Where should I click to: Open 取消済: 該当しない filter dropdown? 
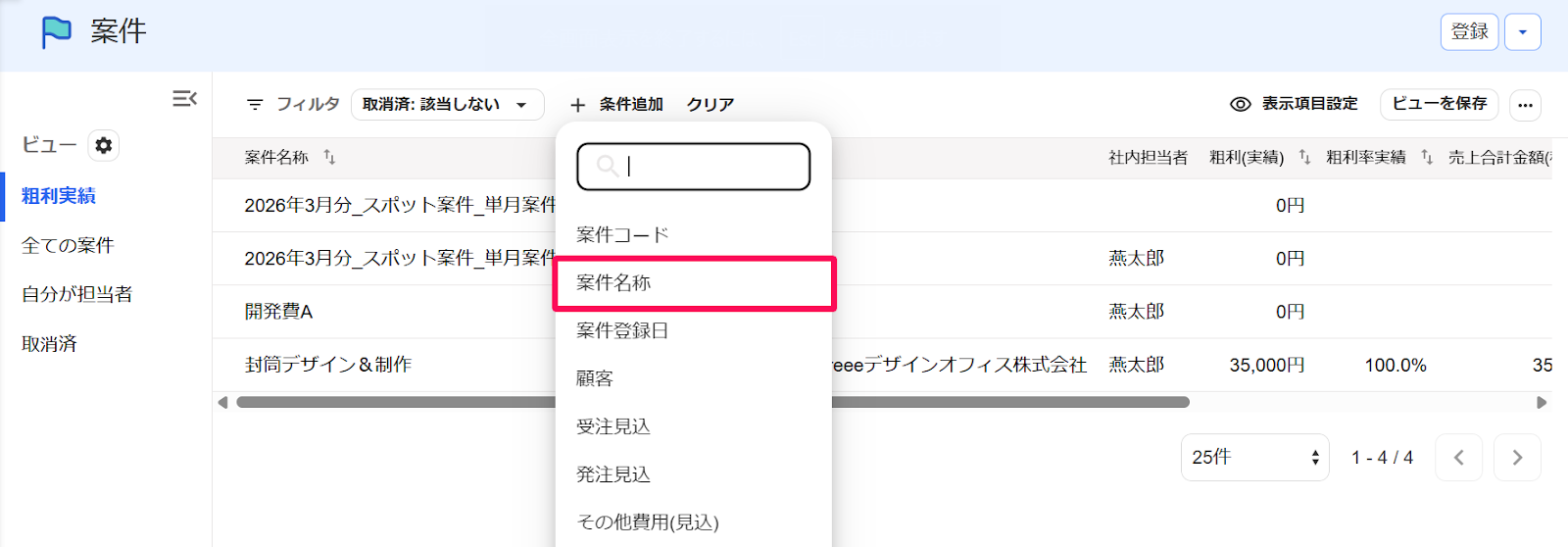pyautogui.click(x=447, y=104)
